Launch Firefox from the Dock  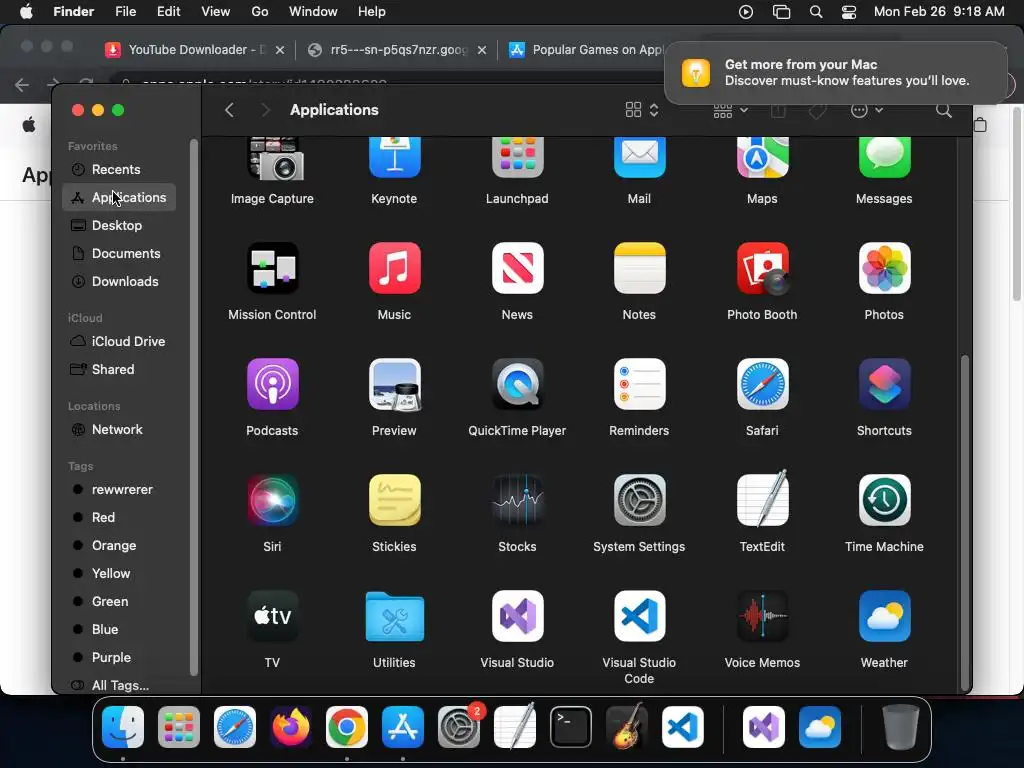(x=291, y=727)
